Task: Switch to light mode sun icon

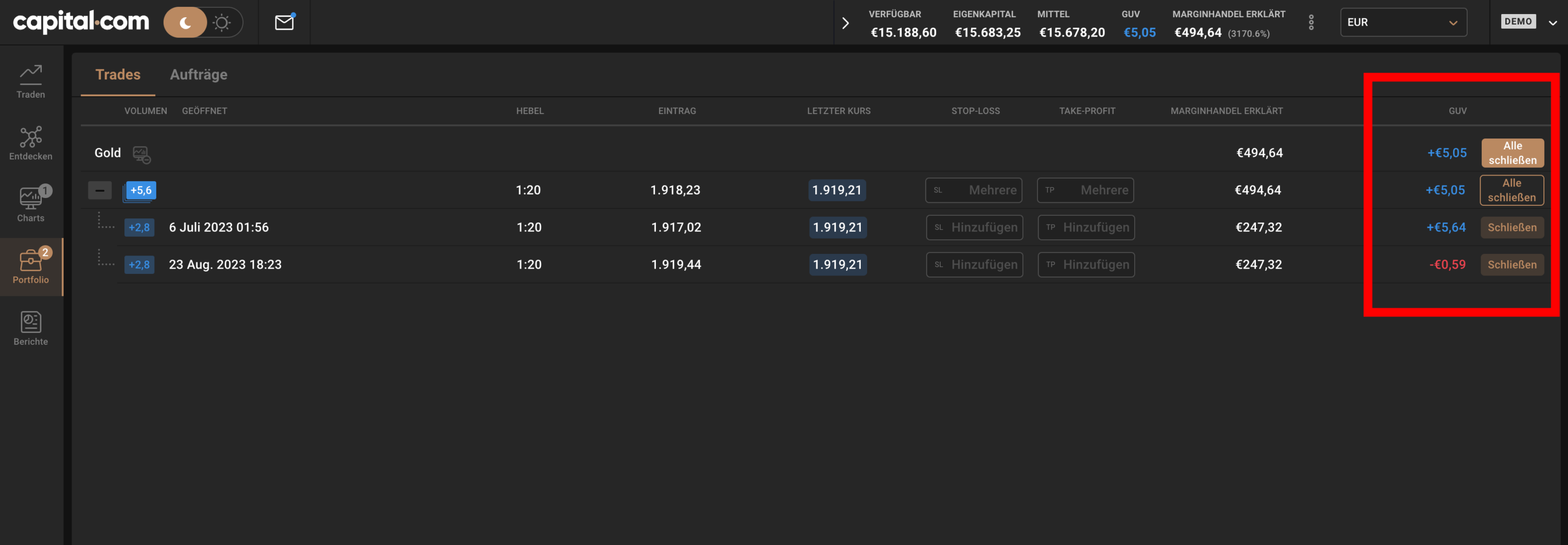Action: pyautogui.click(x=222, y=23)
